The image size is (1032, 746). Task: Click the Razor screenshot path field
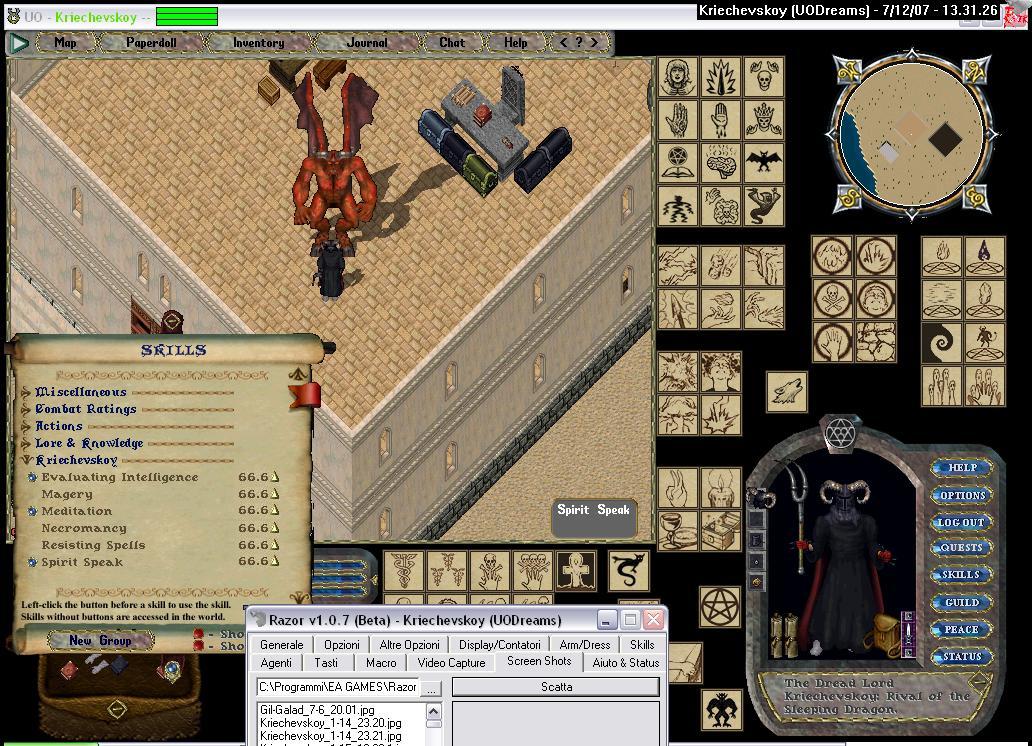coord(338,687)
